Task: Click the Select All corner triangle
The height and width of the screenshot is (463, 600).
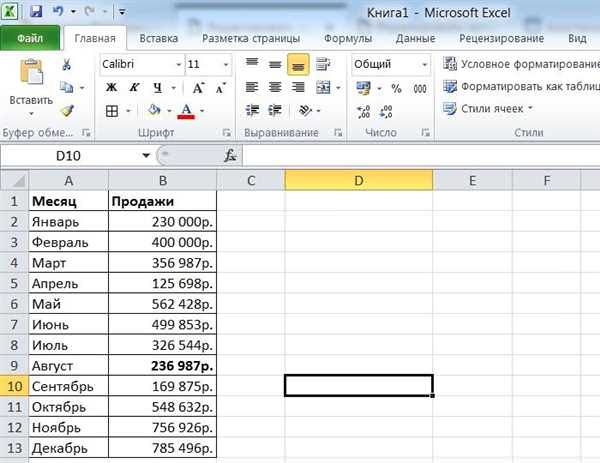Action: point(15,180)
